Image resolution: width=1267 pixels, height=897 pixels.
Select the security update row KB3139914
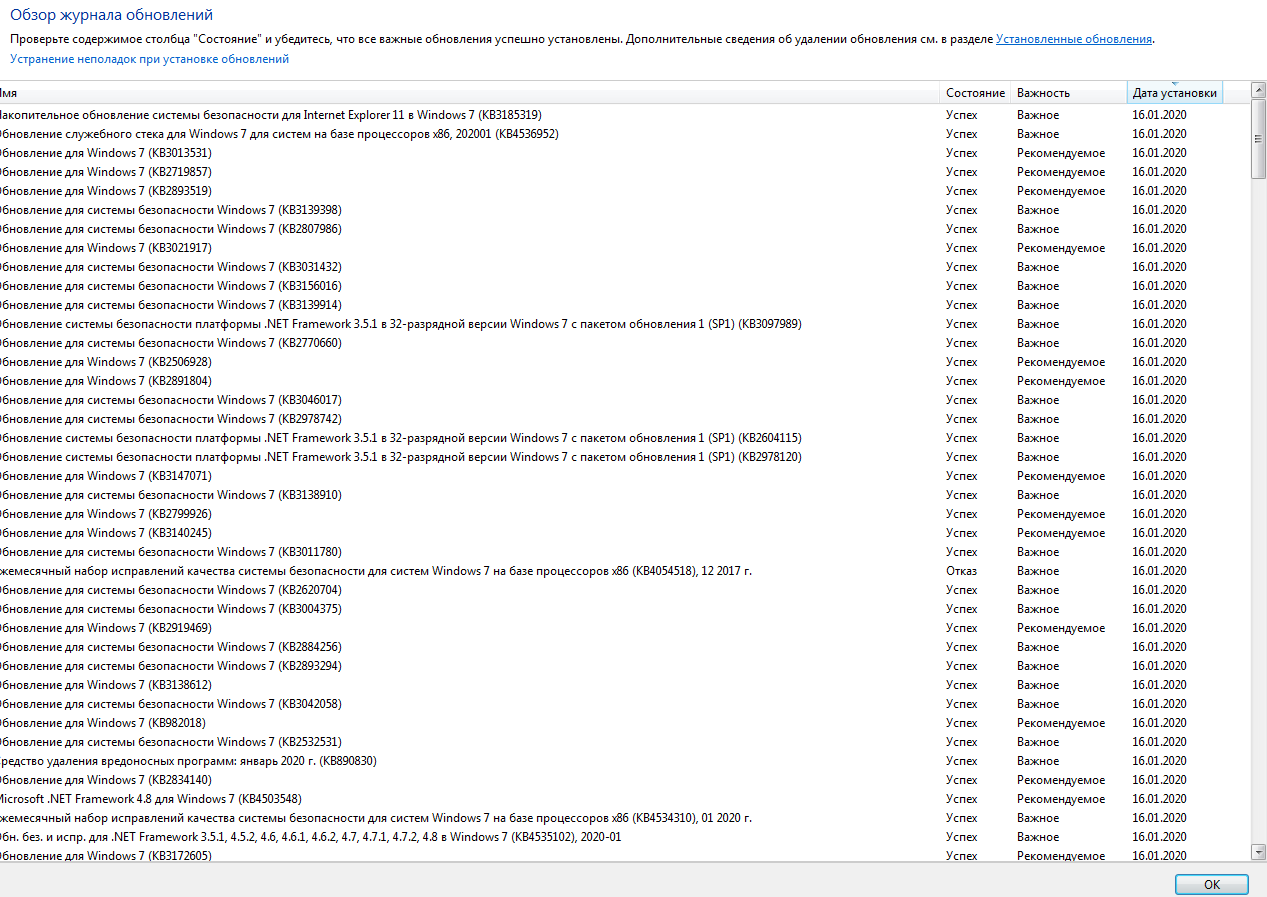(625, 305)
